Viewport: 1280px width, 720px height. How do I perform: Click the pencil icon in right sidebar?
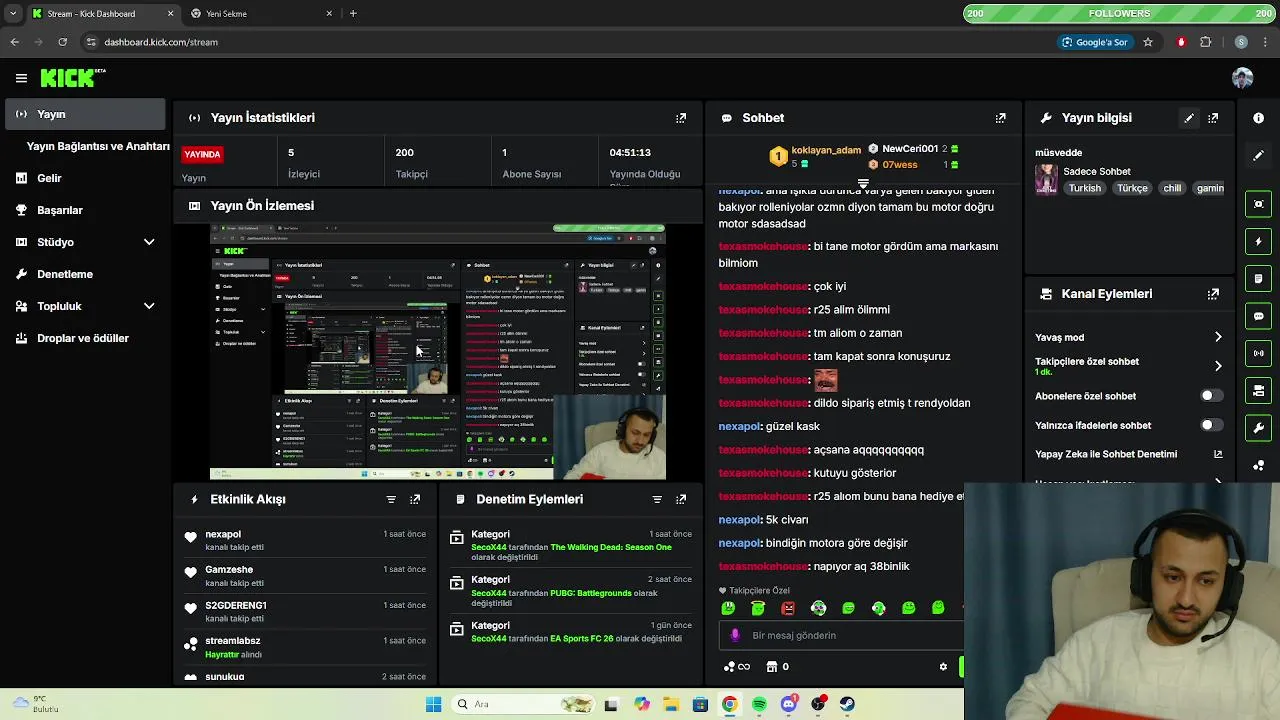(x=1258, y=156)
